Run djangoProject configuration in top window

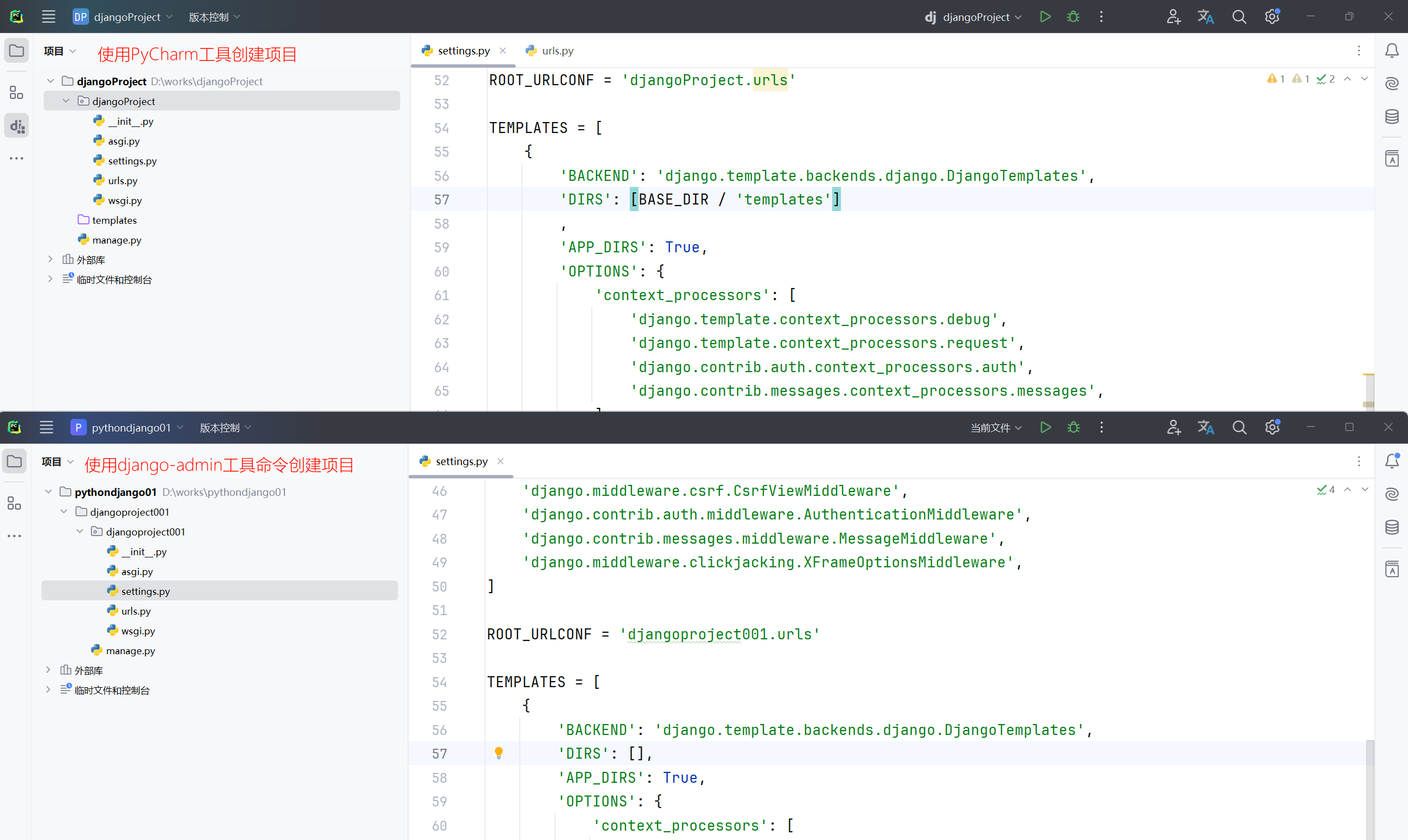pyautogui.click(x=1045, y=17)
